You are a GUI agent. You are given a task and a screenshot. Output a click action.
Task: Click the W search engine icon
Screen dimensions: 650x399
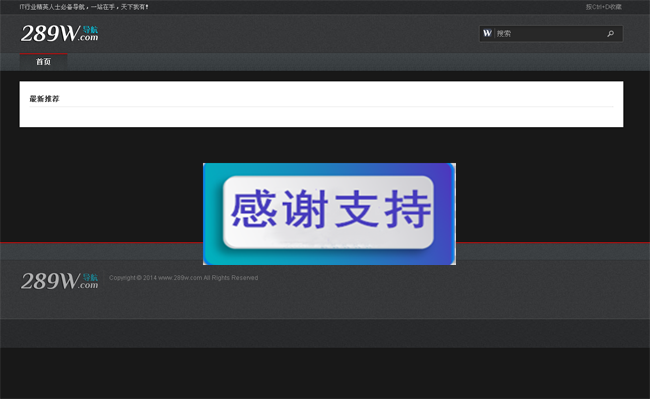pyautogui.click(x=487, y=33)
